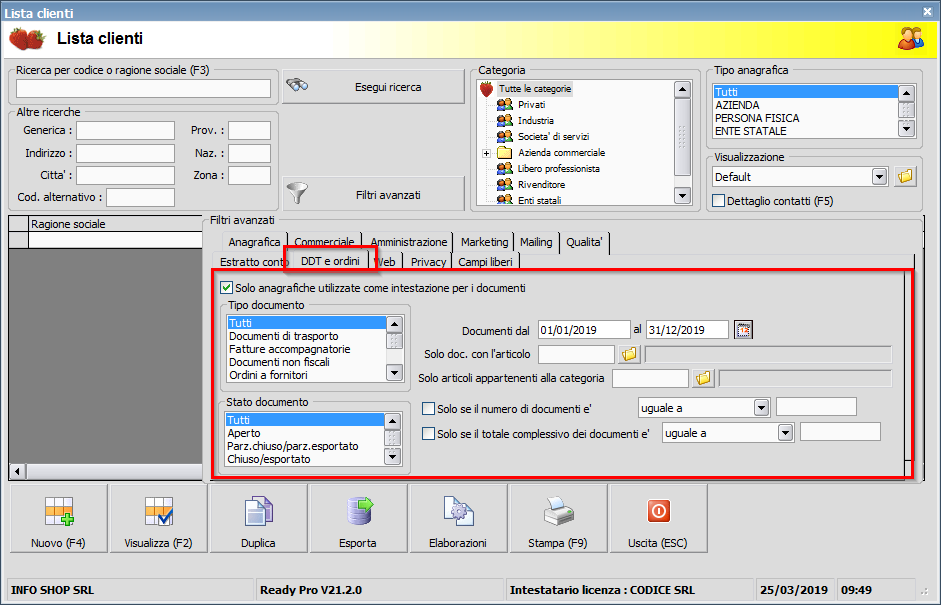
Task: Click the Cod. alternativo field
Action: [140, 197]
